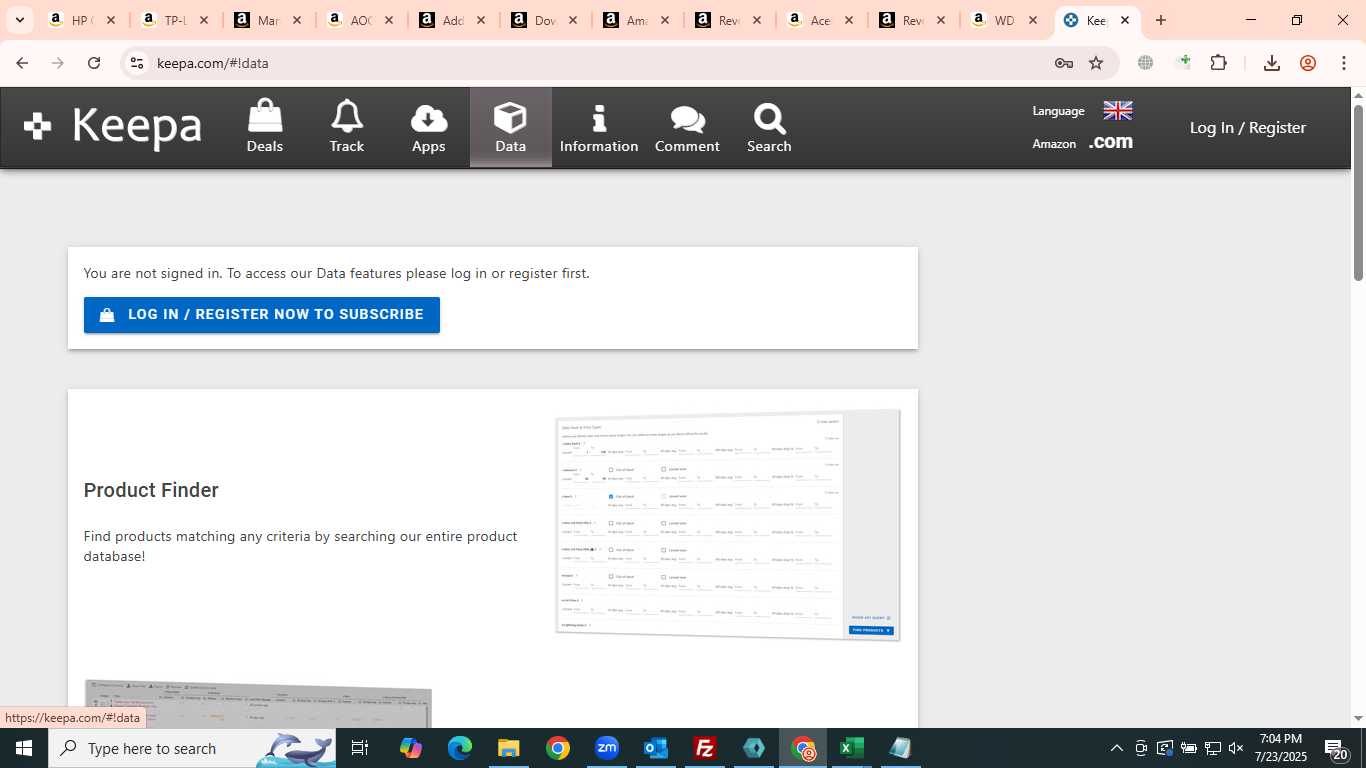Unmute the speaker in the system tray

point(1236,748)
